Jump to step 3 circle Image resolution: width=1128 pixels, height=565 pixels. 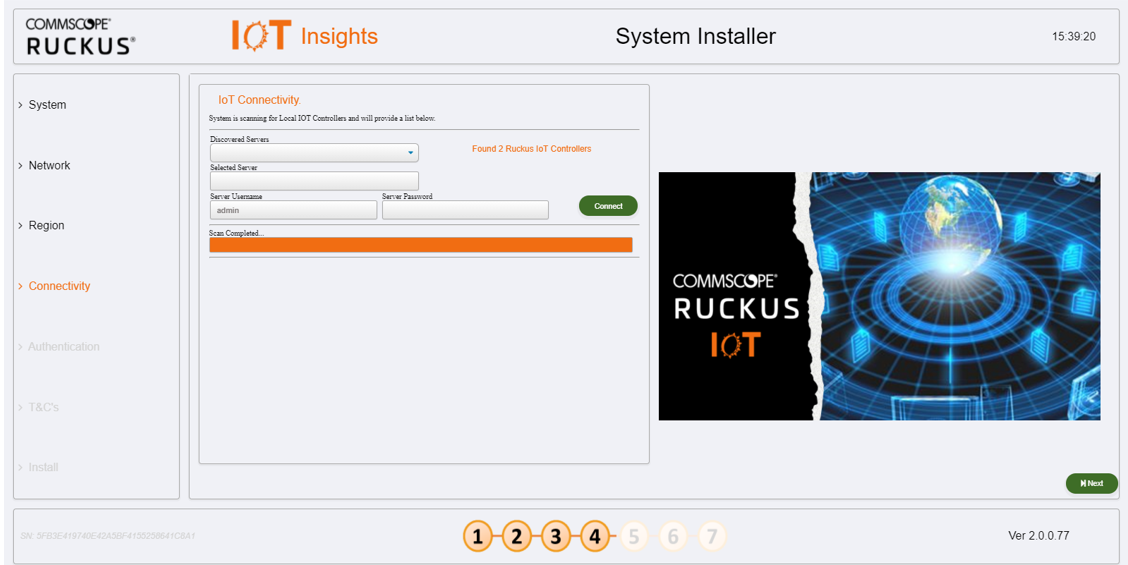click(x=555, y=536)
